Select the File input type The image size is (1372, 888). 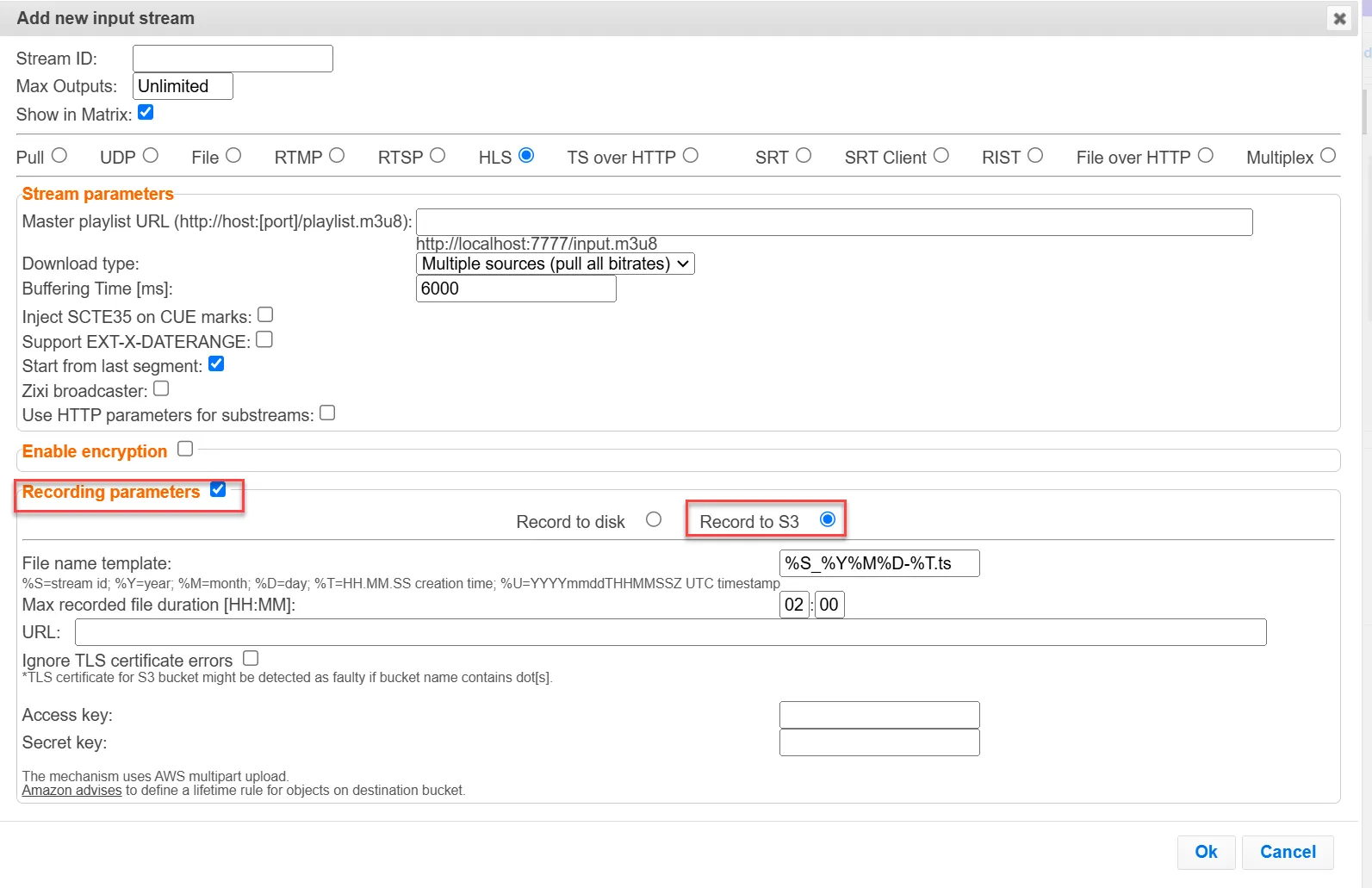(x=233, y=155)
